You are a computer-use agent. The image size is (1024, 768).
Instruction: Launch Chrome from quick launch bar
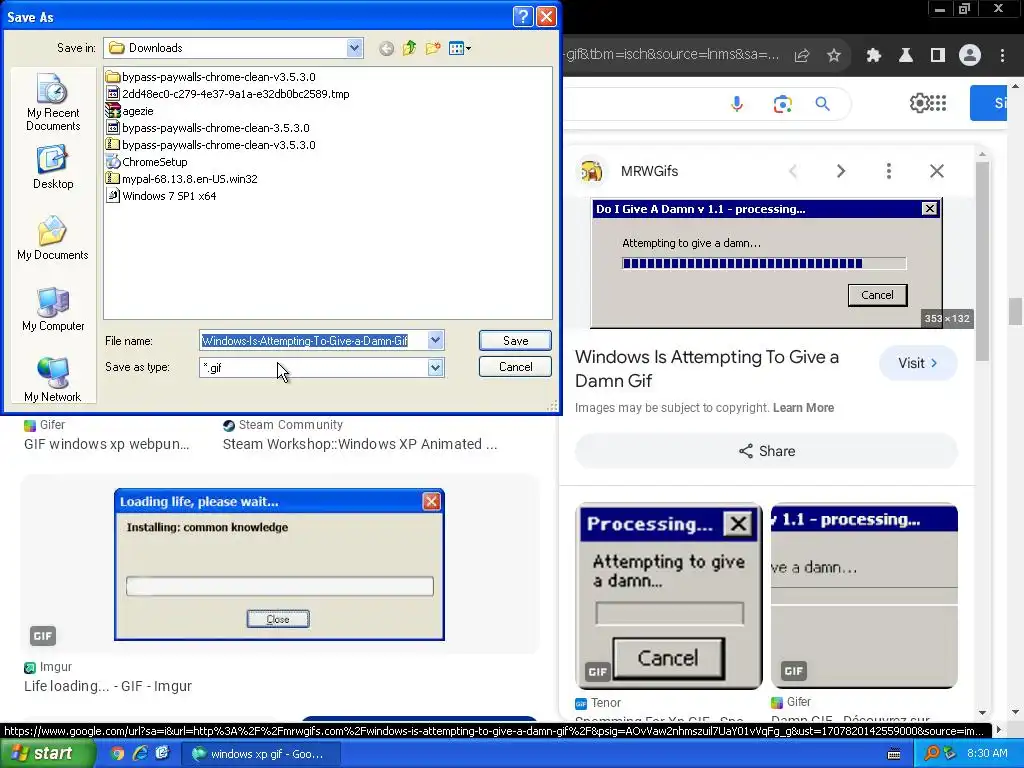pos(117,754)
